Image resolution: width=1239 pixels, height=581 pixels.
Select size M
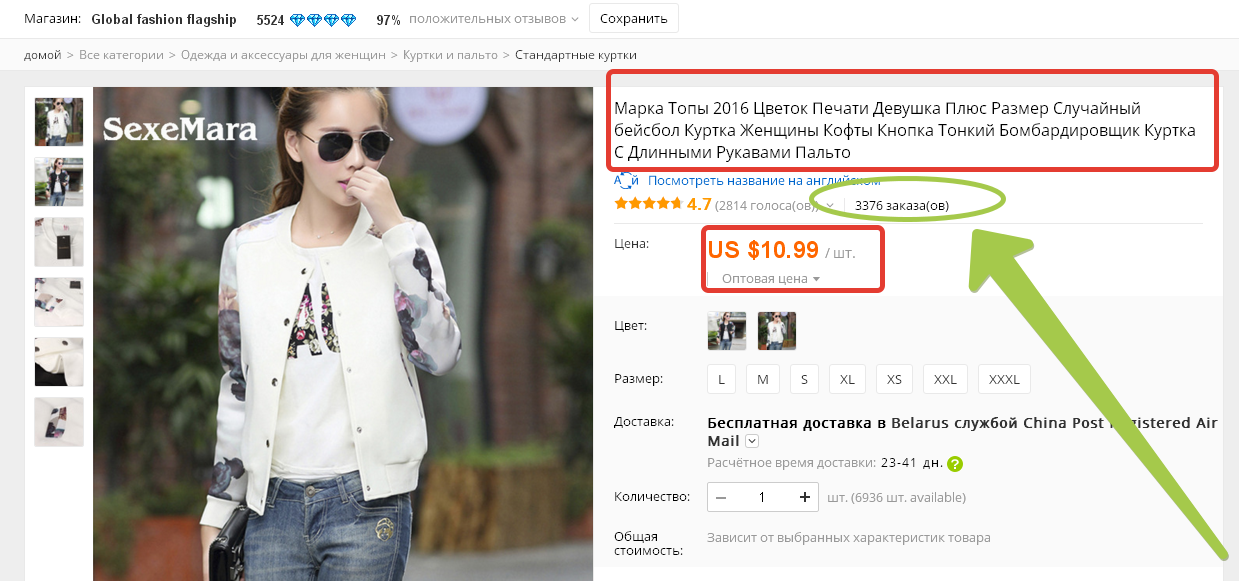[762, 380]
